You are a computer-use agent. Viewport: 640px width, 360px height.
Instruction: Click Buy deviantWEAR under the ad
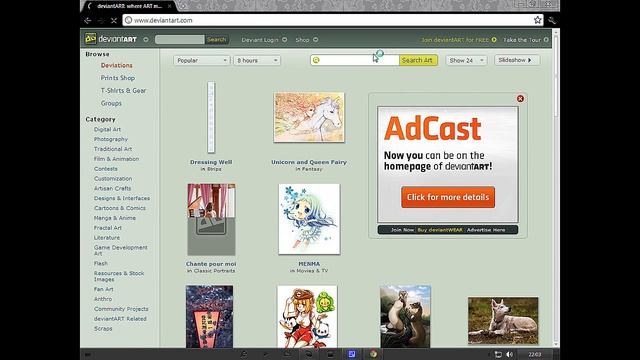(440, 230)
